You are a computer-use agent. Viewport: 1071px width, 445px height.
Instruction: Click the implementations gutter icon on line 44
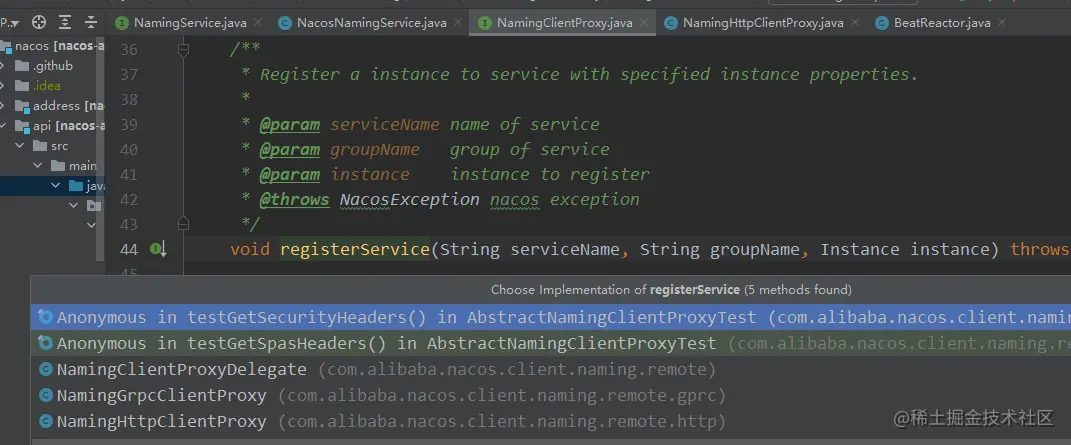[158, 250]
